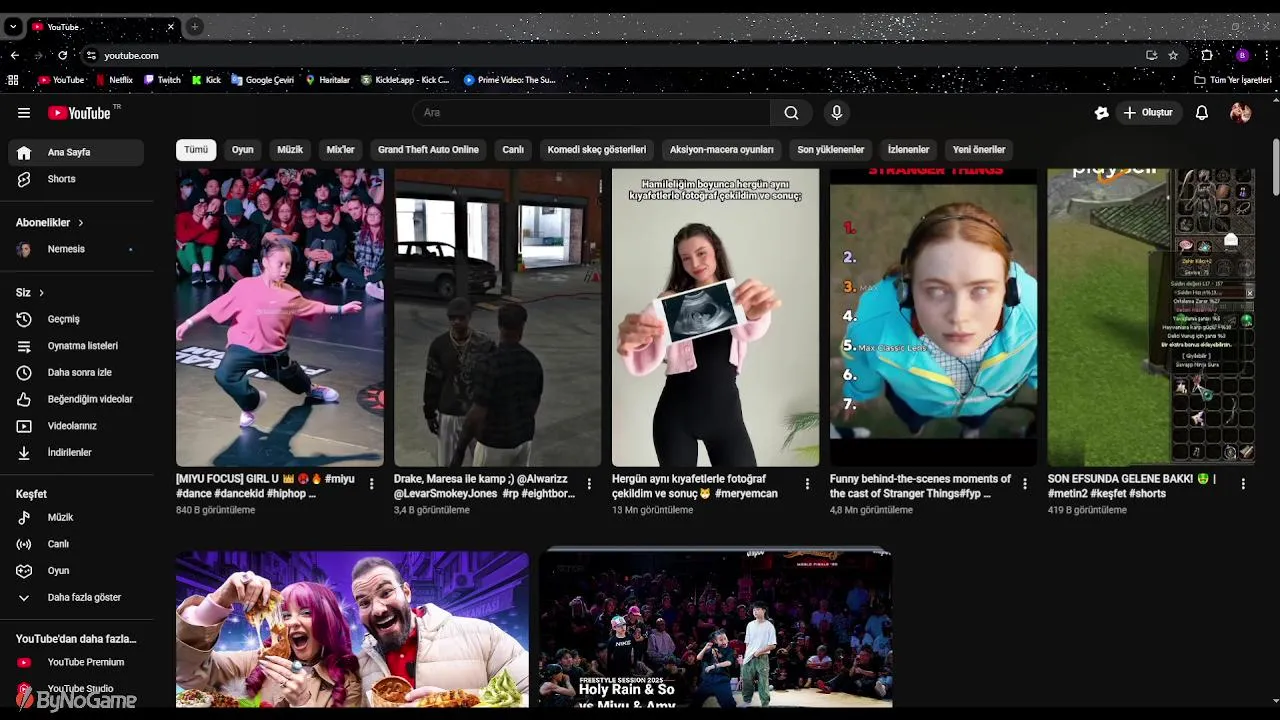
Task: Open the browser extensions puzzle icon
Action: click(1207, 56)
